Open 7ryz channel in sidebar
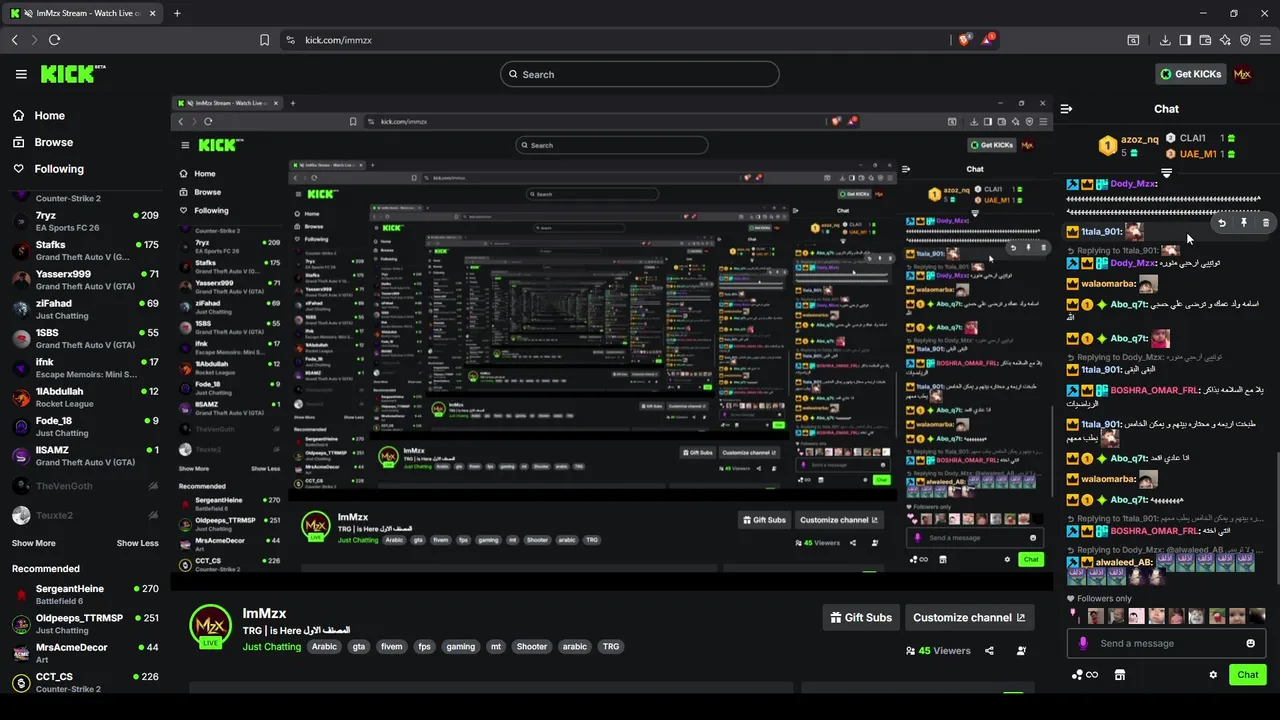Screen dimensions: 1280x720 coord(85,221)
